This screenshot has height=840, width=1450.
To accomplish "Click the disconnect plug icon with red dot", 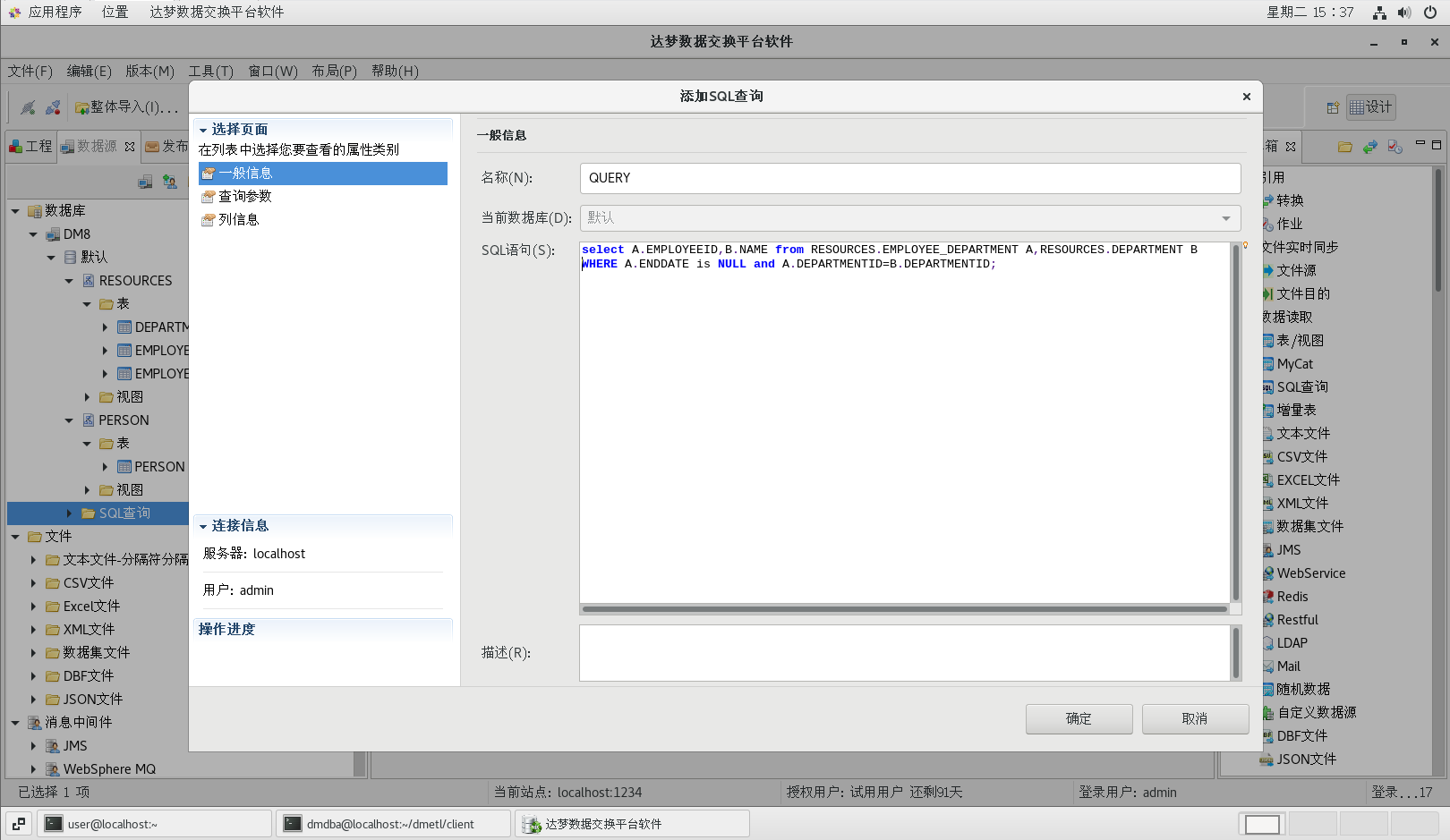I will 53,107.
